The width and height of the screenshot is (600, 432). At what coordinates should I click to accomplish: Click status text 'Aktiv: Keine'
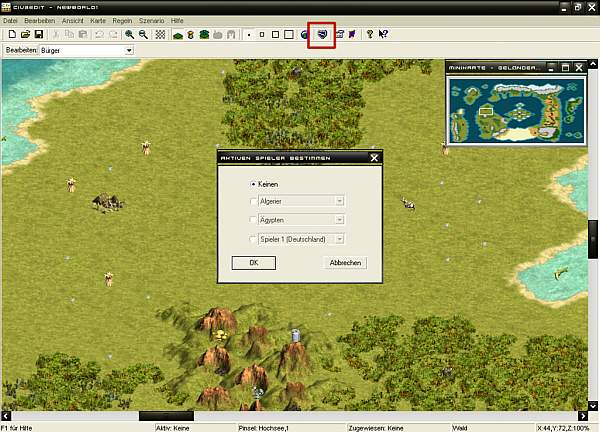click(172, 428)
